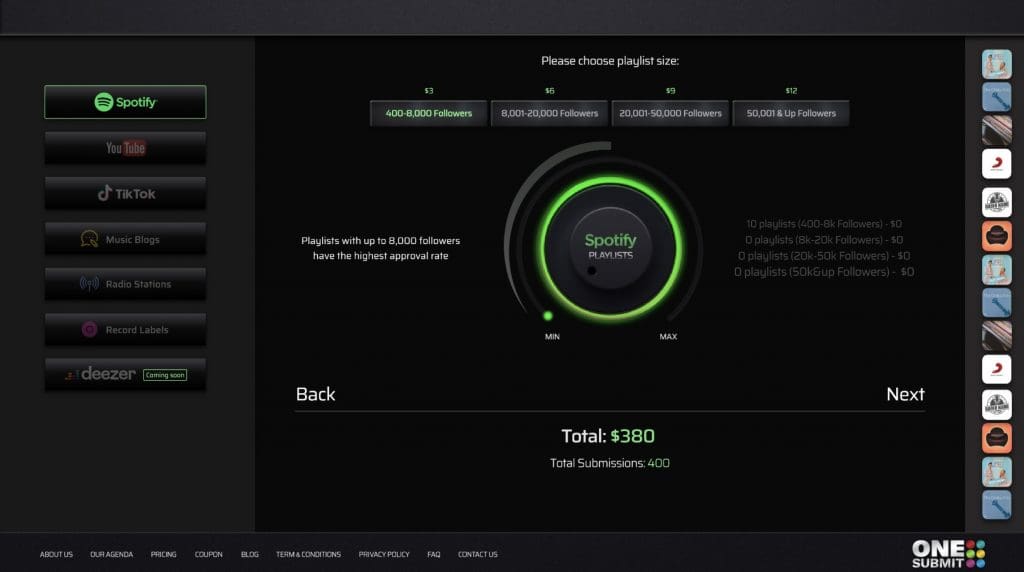The width and height of the screenshot is (1024, 572).
Task: Open the About Us page
Action: 56,554
